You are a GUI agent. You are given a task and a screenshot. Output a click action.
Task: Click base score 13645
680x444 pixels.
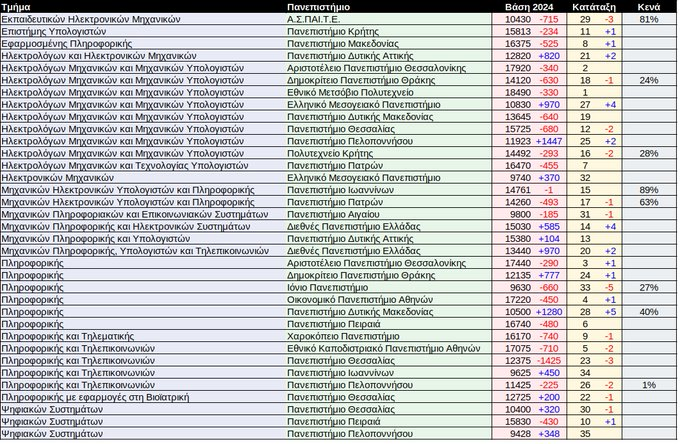click(x=518, y=117)
